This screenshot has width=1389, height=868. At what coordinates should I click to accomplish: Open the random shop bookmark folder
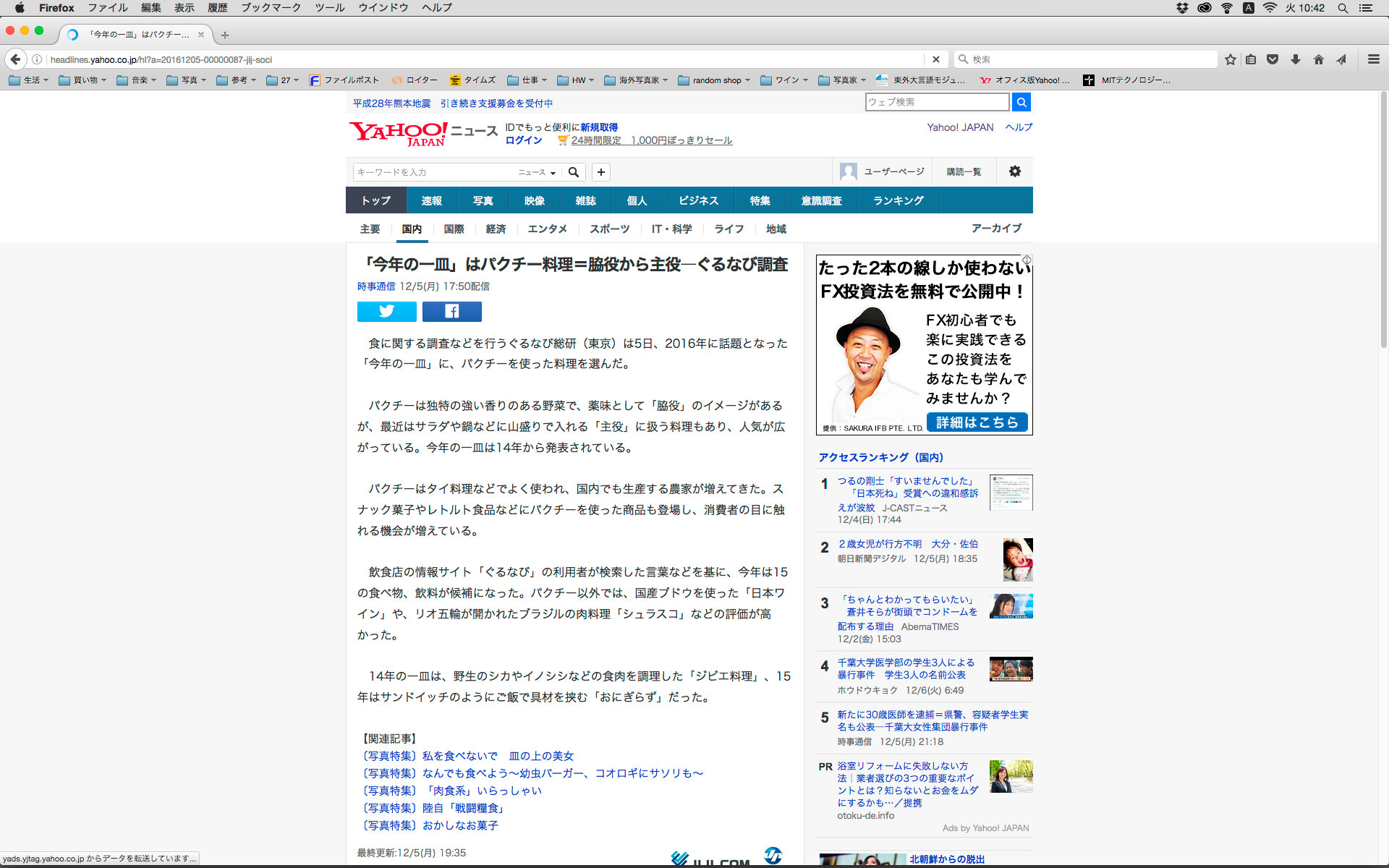[715, 80]
